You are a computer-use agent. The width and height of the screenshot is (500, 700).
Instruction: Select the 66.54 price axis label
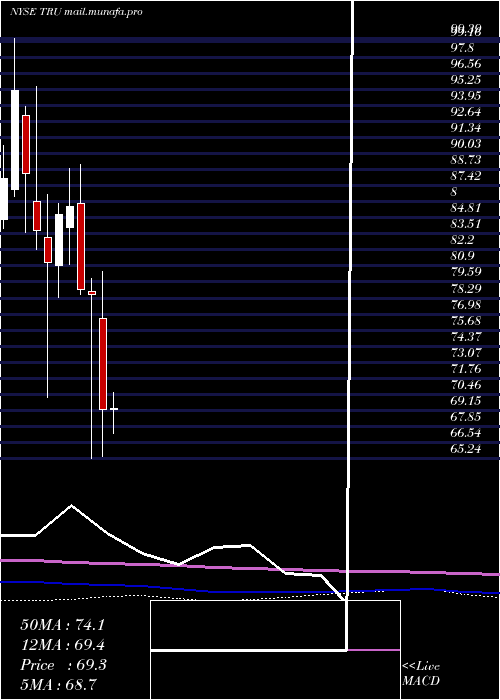coord(466,433)
